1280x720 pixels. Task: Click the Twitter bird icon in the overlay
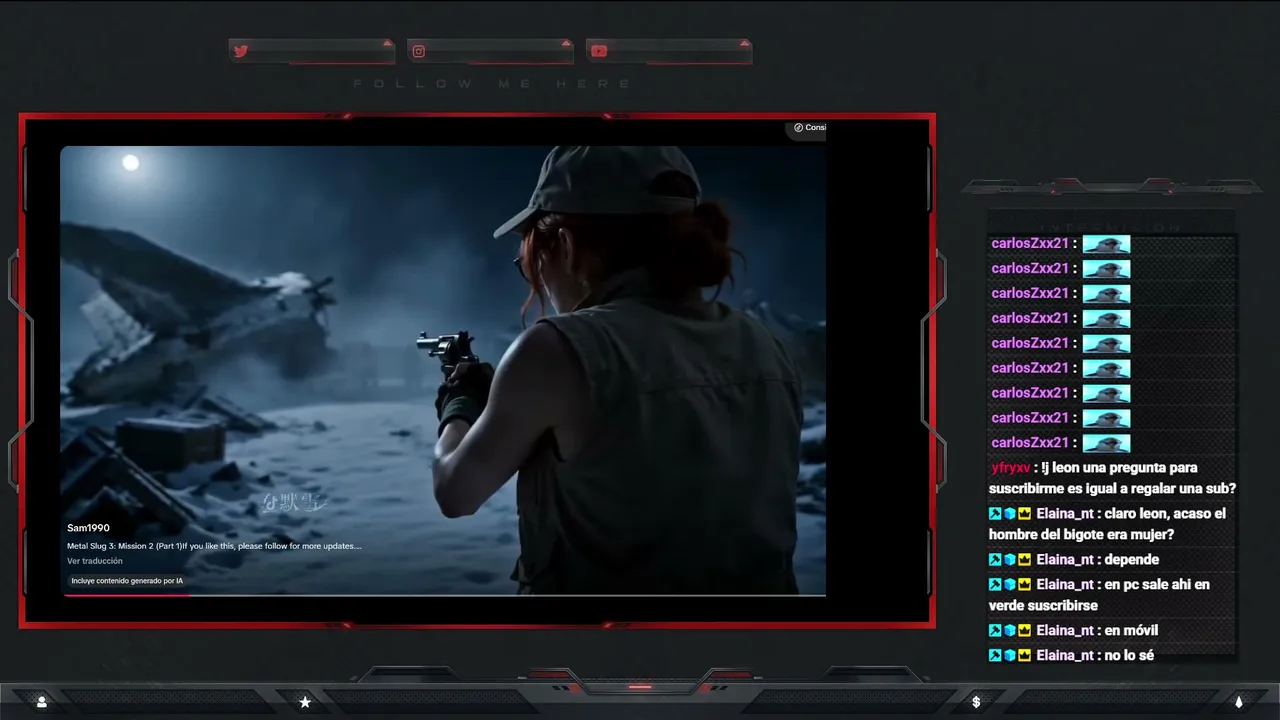pos(240,51)
